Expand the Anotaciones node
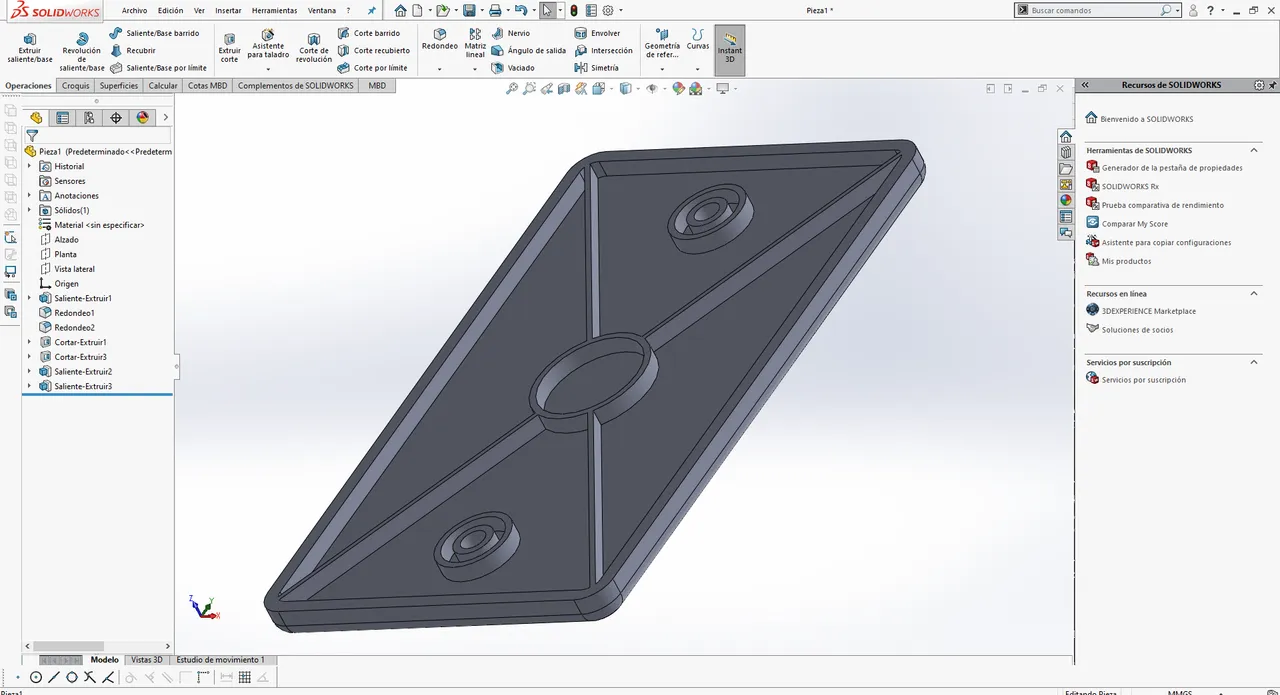 [x=29, y=196]
